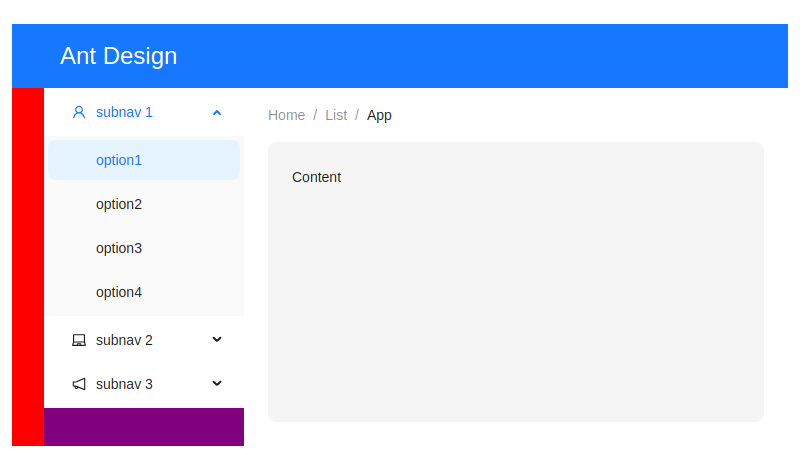This screenshot has height=470, width=800.
Task: Expand subnav 3 with its down chevron
Action: pyautogui.click(x=217, y=383)
